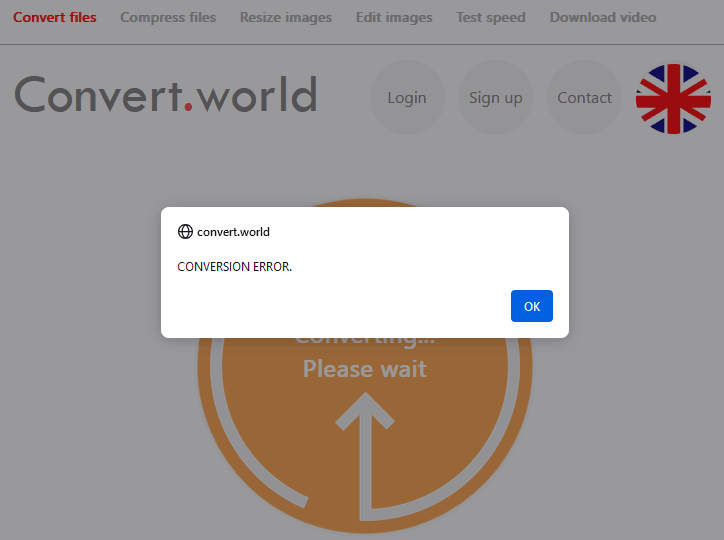Change language via UK flag icon
This screenshot has height=540, width=724.
click(x=673, y=99)
